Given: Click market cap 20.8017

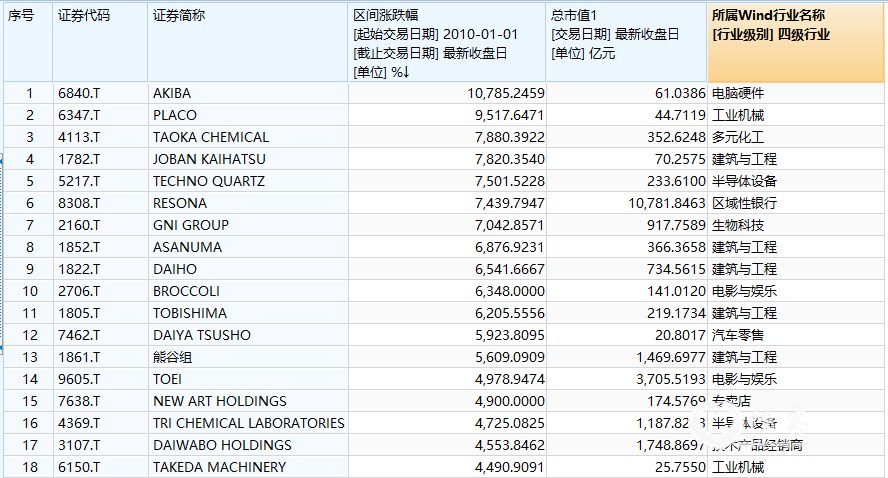Looking at the screenshot, I should tap(680, 336).
